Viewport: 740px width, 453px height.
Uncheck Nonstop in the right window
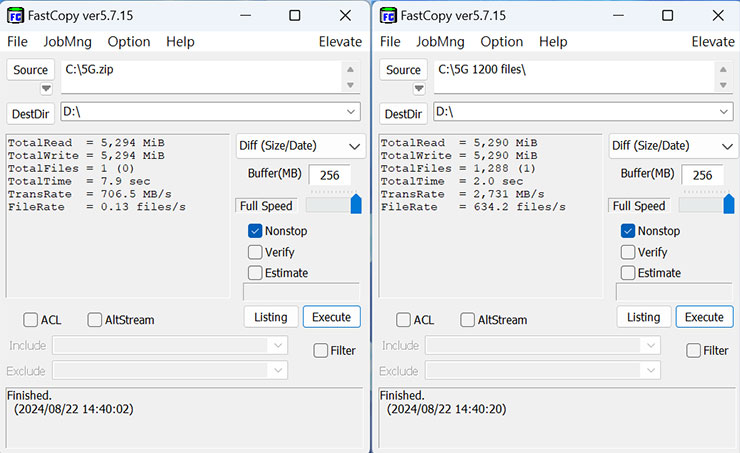click(x=628, y=231)
